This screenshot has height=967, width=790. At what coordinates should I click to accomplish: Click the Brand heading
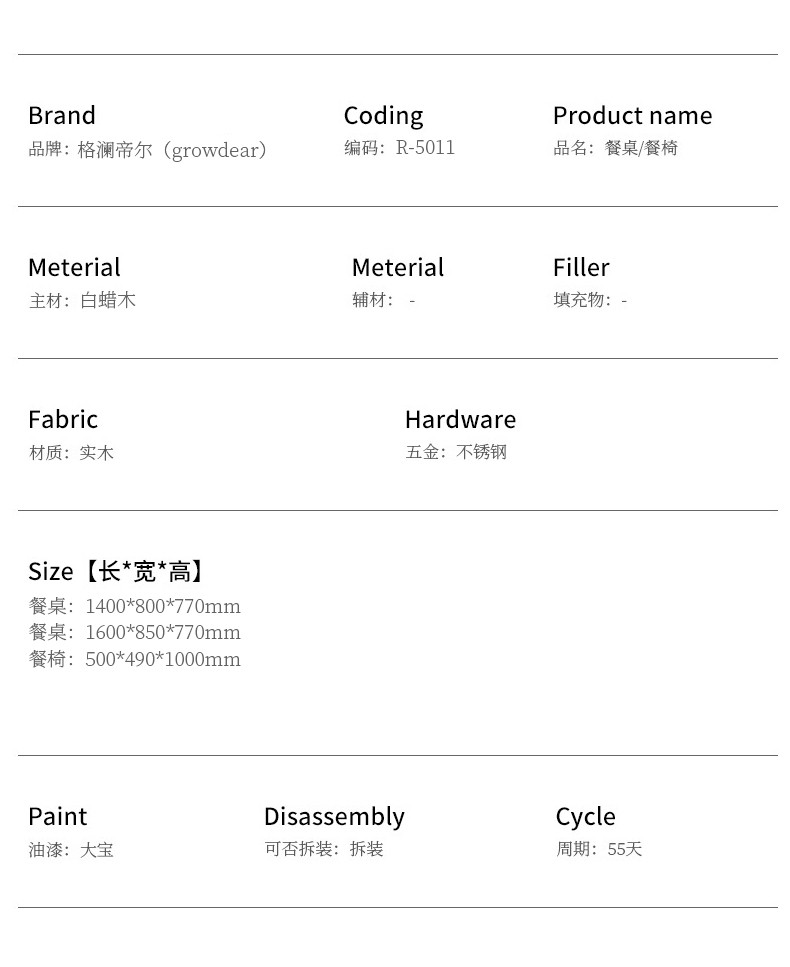click(62, 115)
